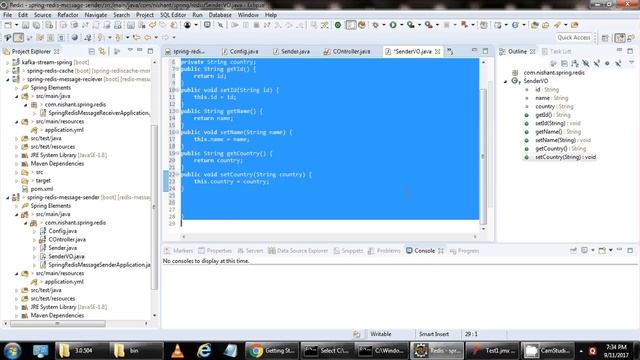Select setCountry(String) in Outline
Viewport: 640px width, 360px height.
tap(565, 157)
